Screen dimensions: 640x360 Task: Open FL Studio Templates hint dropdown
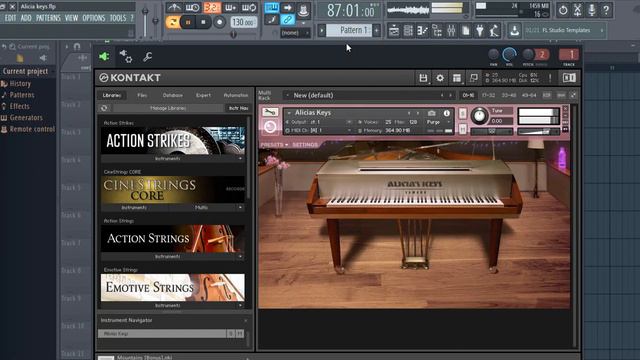565,30
